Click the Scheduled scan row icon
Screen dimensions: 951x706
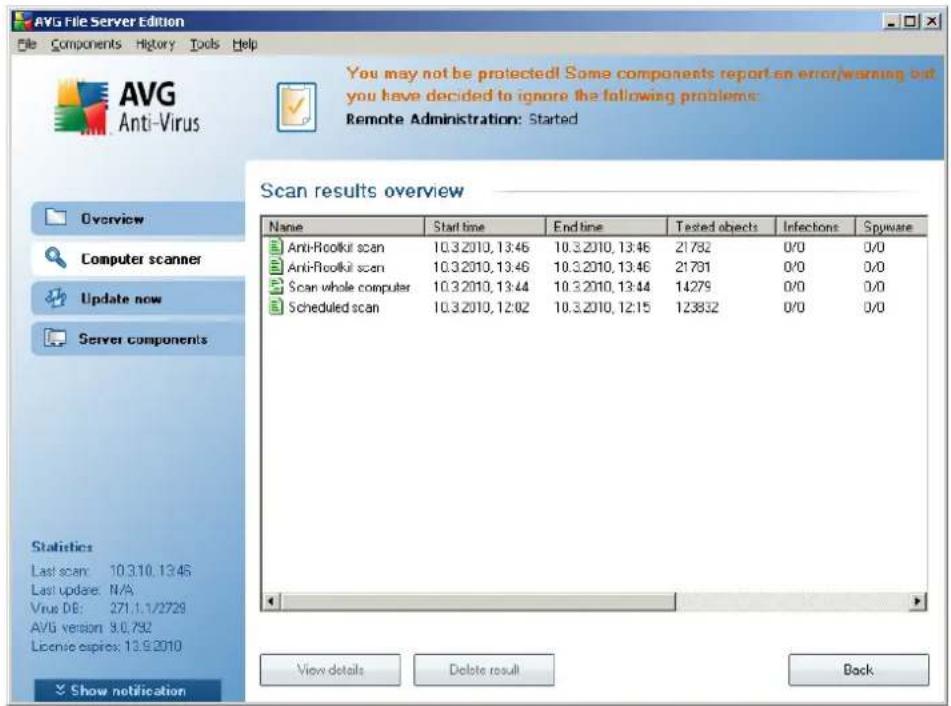(276, 307)
